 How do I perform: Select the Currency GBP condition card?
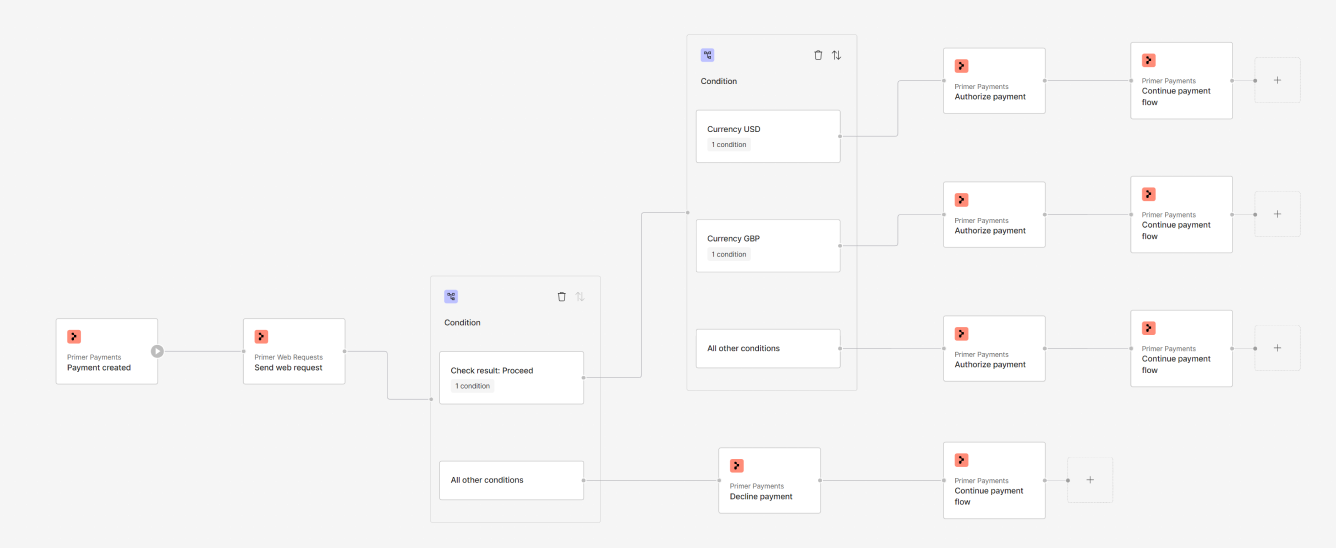[768, 246]
